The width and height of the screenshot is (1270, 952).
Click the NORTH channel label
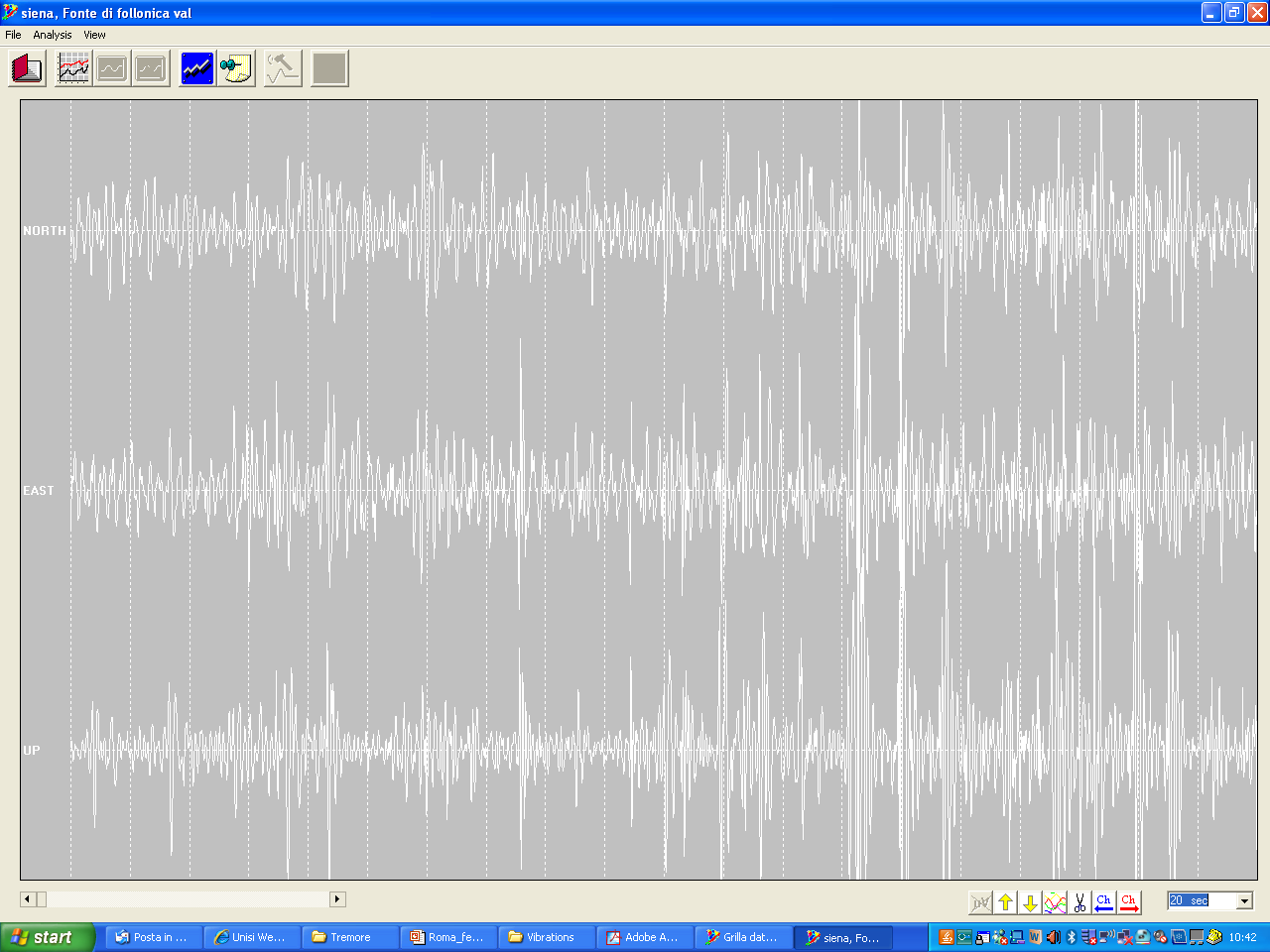pos(45,230)
